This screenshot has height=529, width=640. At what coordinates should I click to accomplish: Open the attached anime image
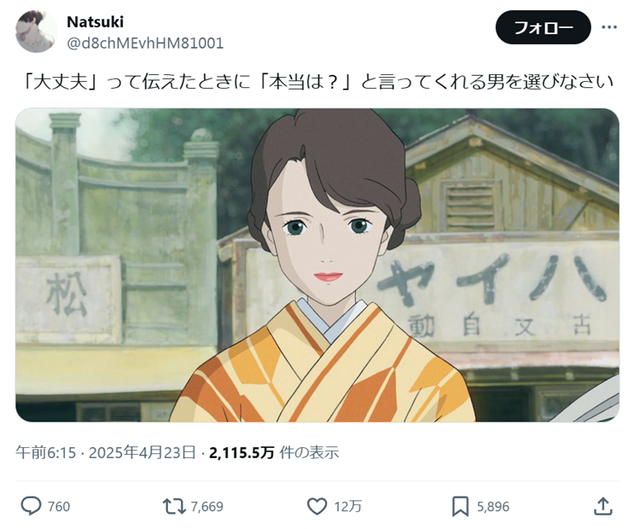317,265
